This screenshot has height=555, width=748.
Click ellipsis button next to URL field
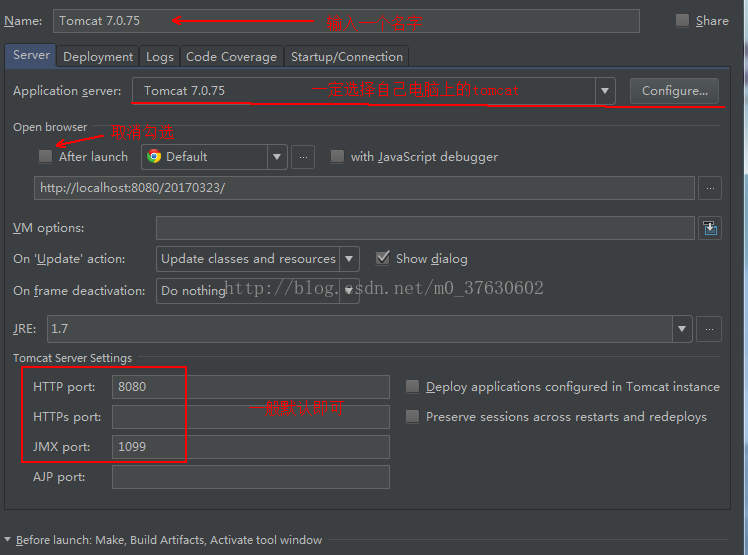[x=710, y=188]
